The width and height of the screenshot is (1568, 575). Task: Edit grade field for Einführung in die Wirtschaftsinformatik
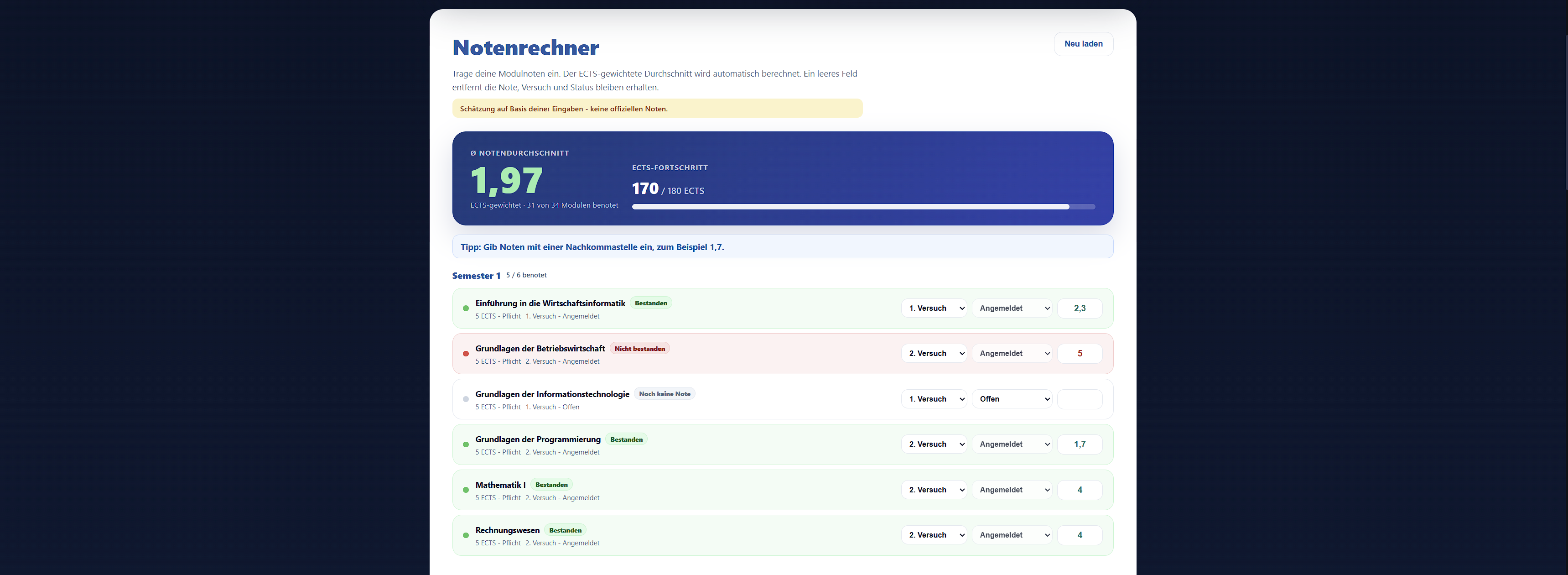coord(1080,308)
